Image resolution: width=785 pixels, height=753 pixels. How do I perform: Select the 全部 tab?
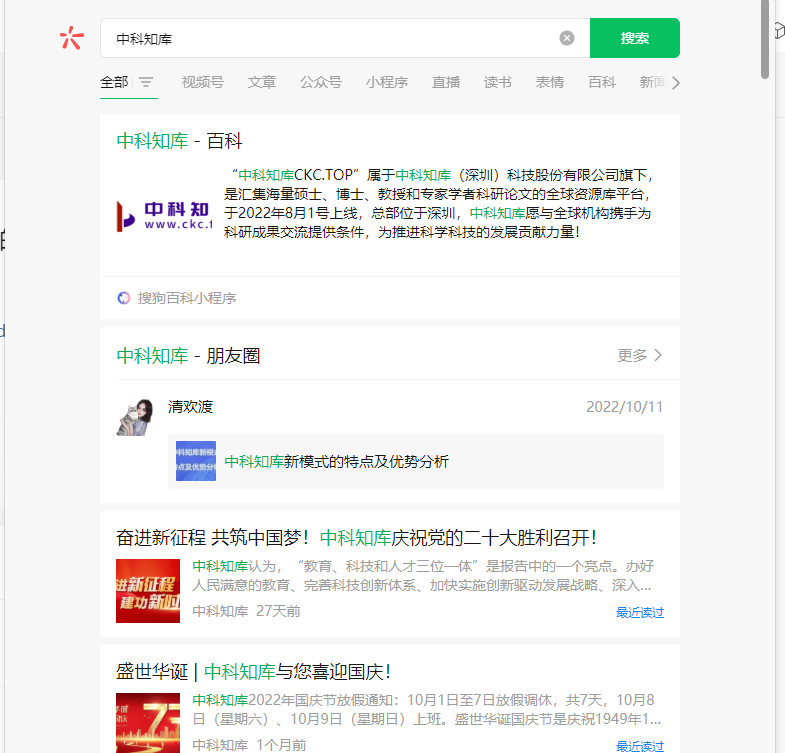click(x=114, y=82)
